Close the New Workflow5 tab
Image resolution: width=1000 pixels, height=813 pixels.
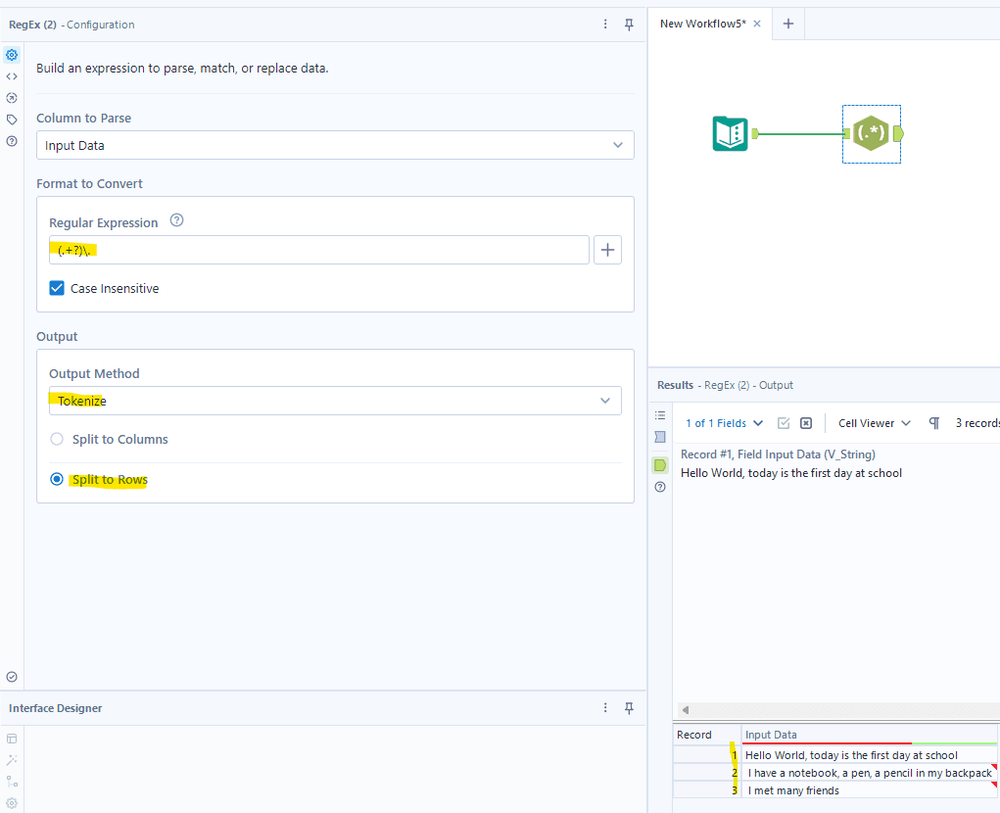coord(757,24)
